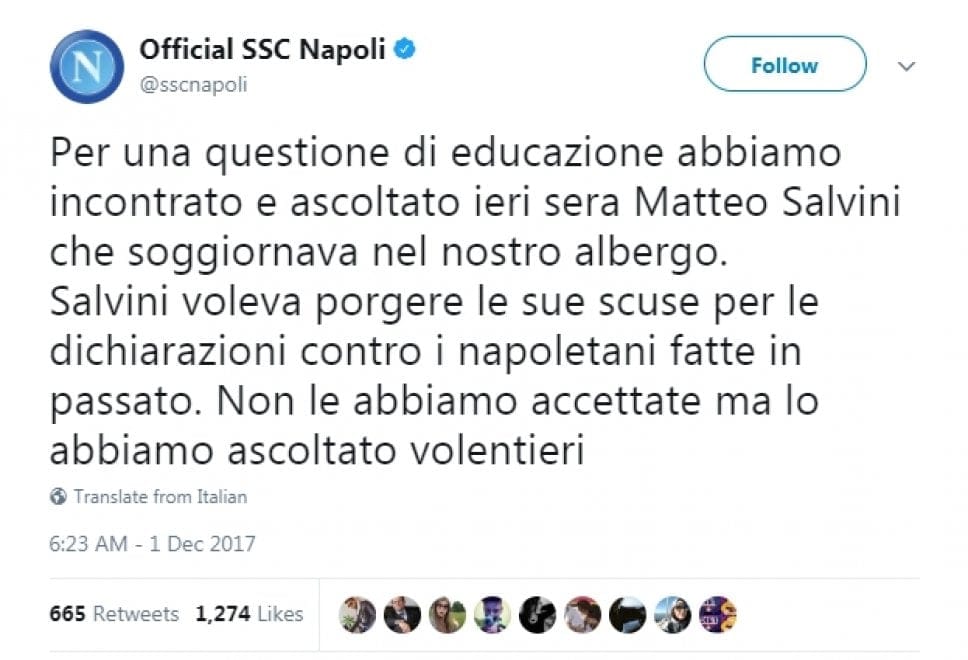968x660 pixels.
Task: Open the seventh liker's avatar
Action: pos(628,614)
